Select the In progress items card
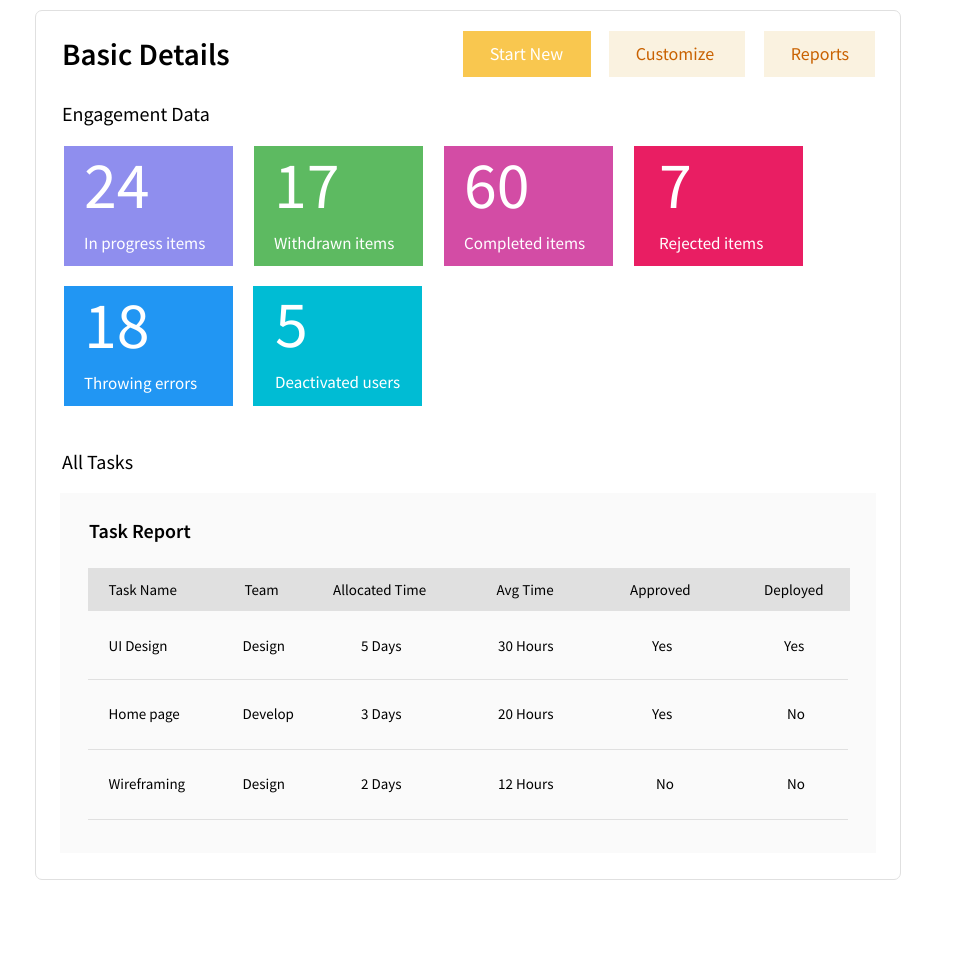Screen dimensions: 965x979 click(x=148, y=205)
